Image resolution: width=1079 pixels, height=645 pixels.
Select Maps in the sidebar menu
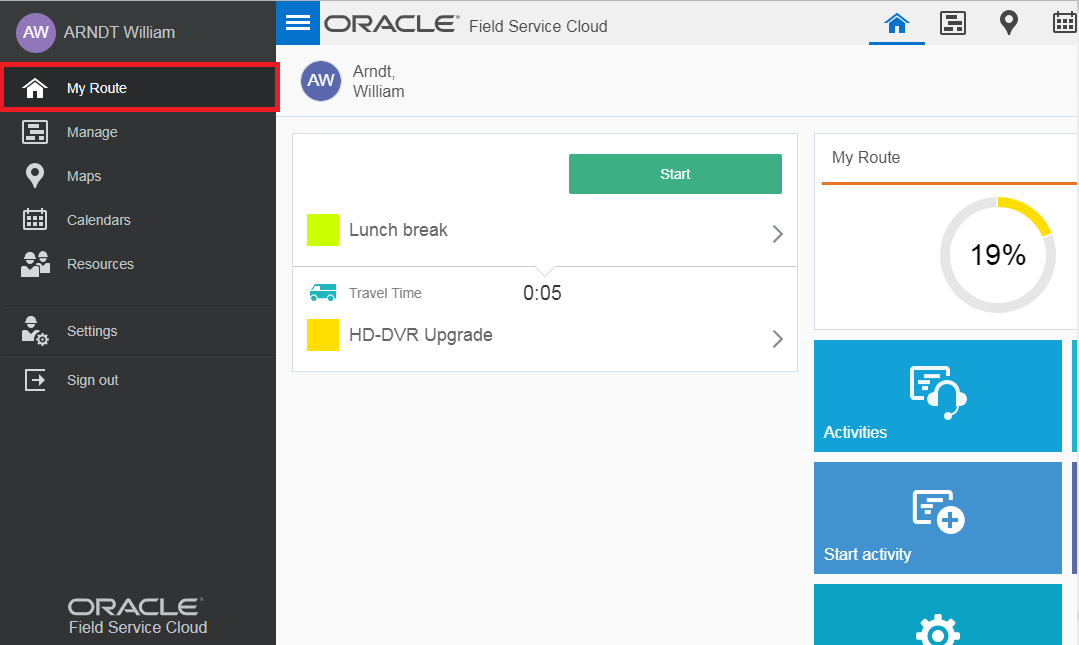138,176
